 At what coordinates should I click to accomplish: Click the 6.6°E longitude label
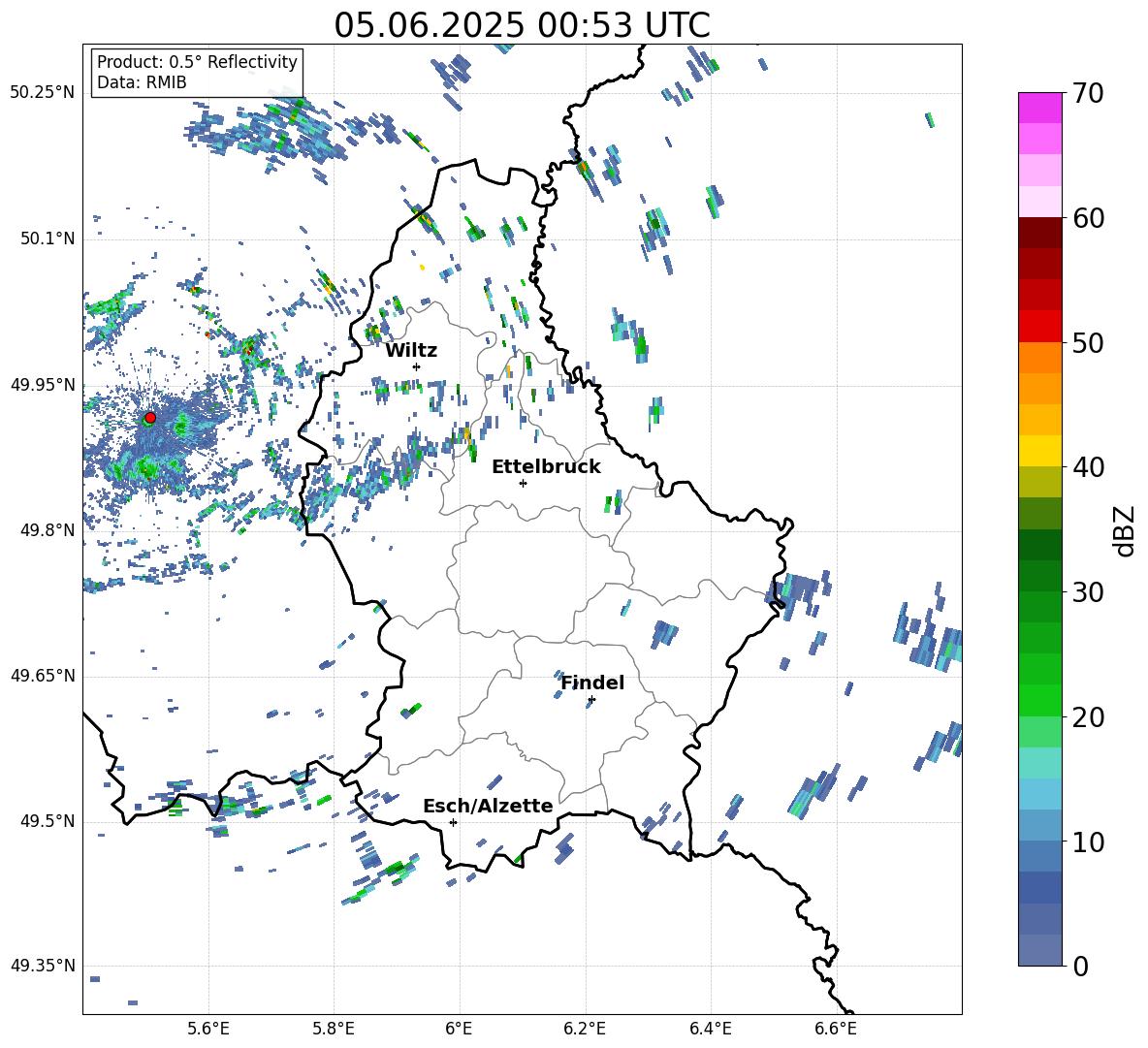(x=836, y=1029)
